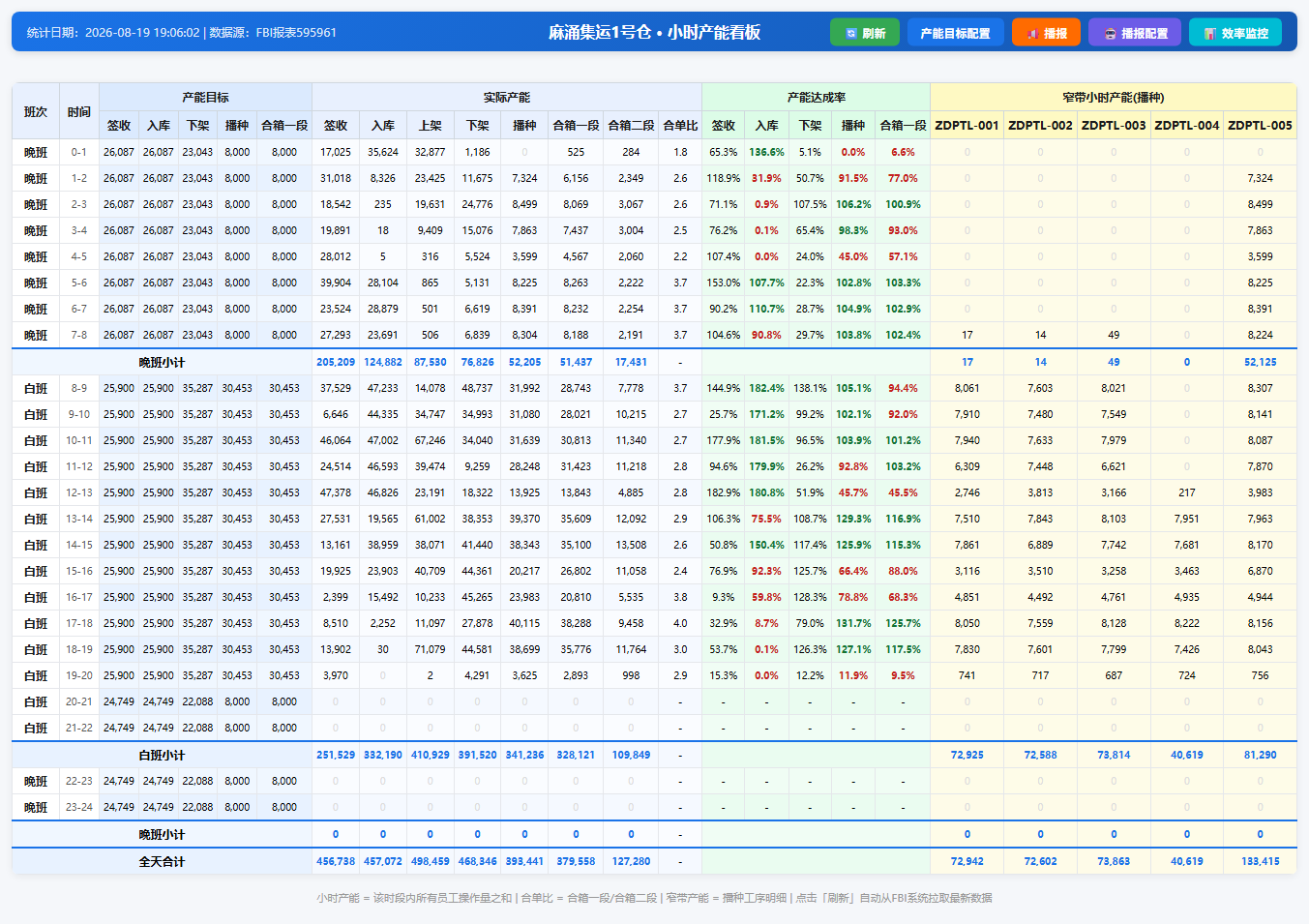Open the 产能目标配置 settings button
Screen dimensions: 1309x924
(x=955, y=32)
